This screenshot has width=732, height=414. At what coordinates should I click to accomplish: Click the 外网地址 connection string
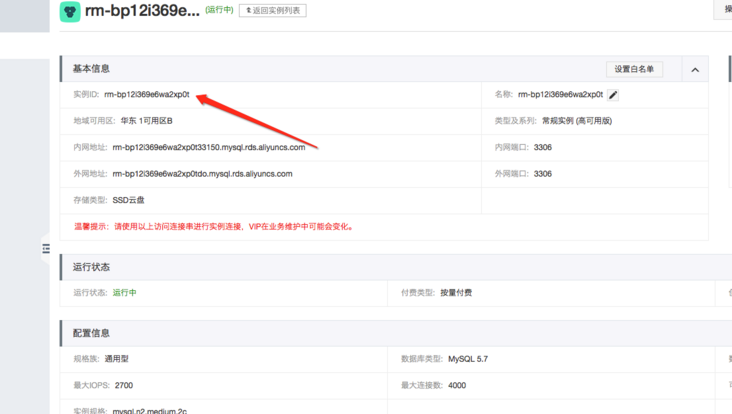pyautogui.click(x=202, y=174)
